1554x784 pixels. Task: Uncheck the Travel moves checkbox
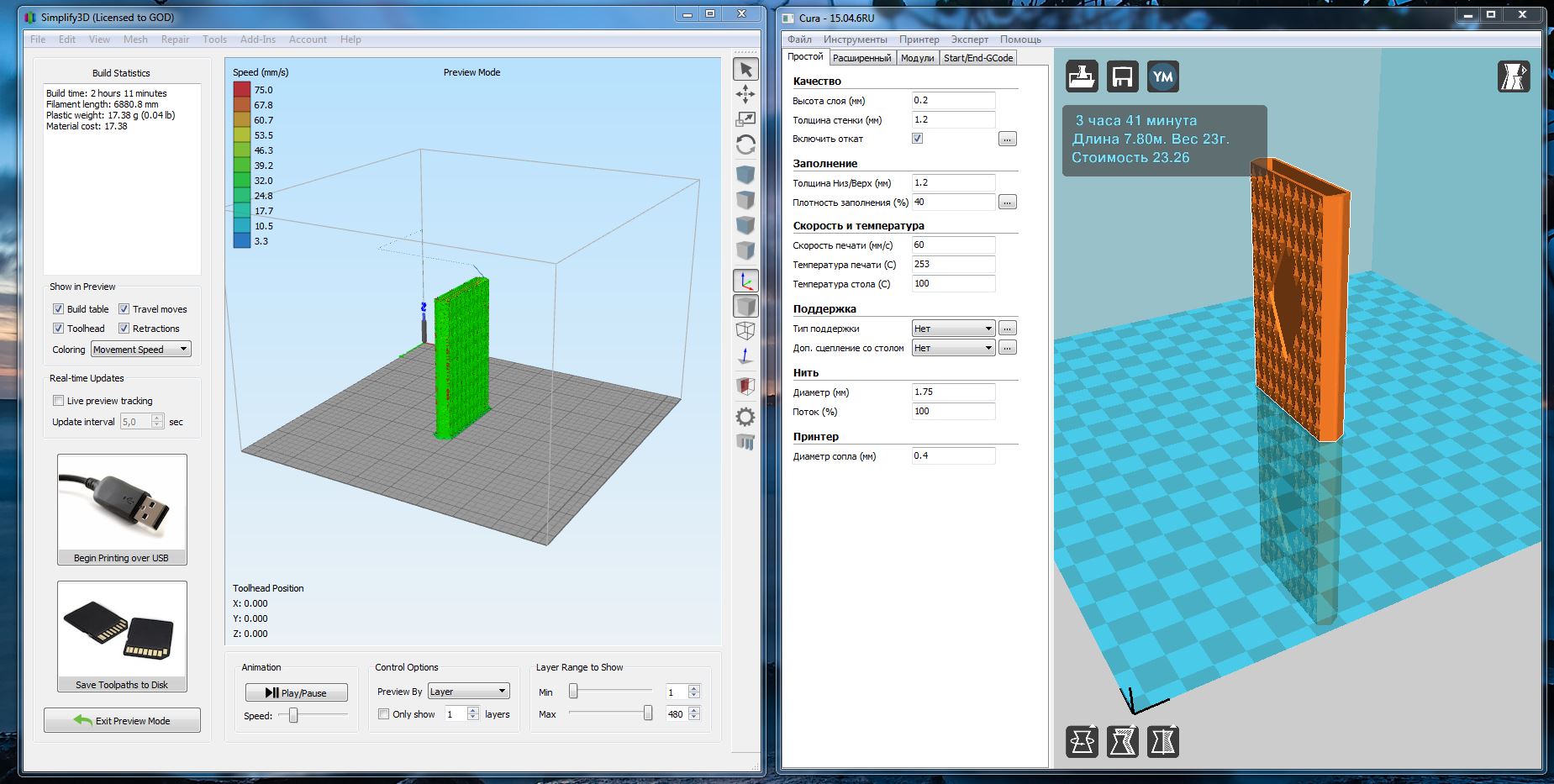click(x=124, y=309)
